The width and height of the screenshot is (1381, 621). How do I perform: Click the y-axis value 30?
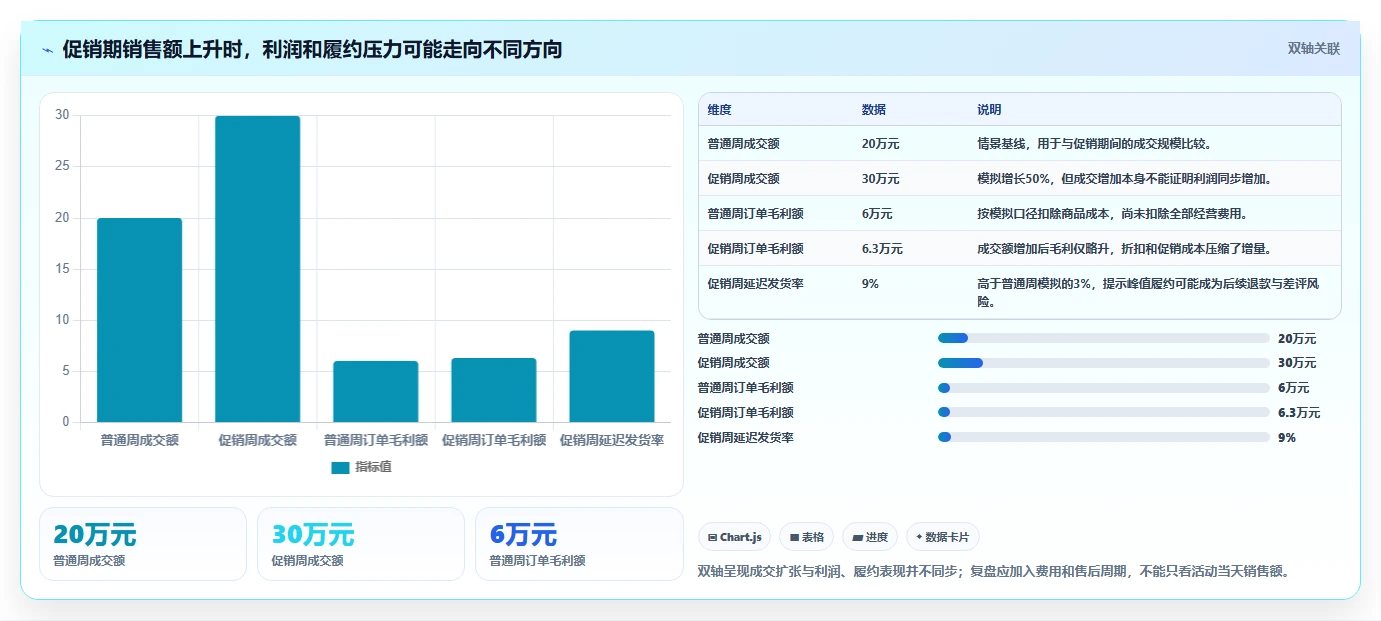62,115
